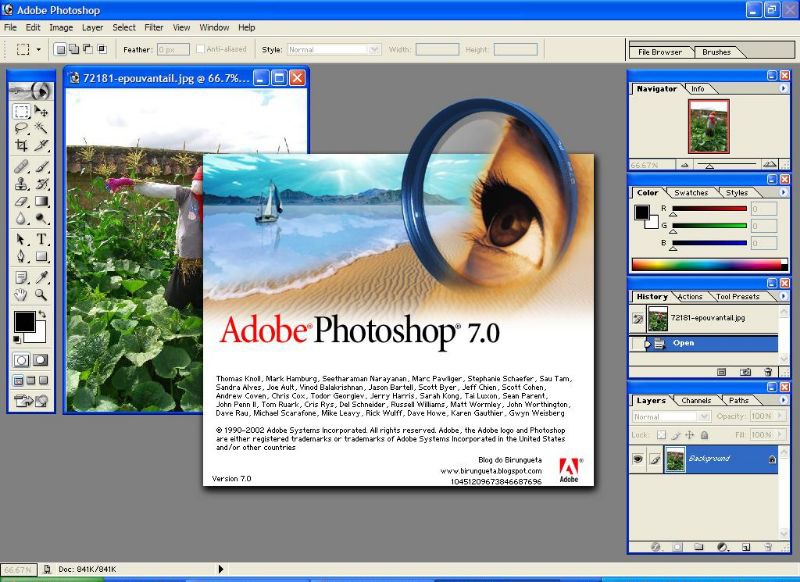Select the Pen tool
Screen dimensions: 800x582
point(21,256)
